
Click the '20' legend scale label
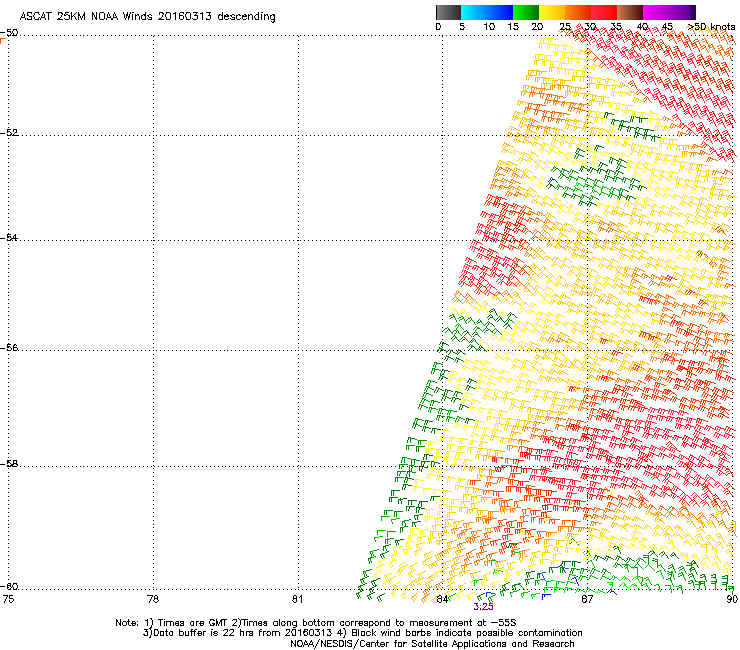coord(537,27)
